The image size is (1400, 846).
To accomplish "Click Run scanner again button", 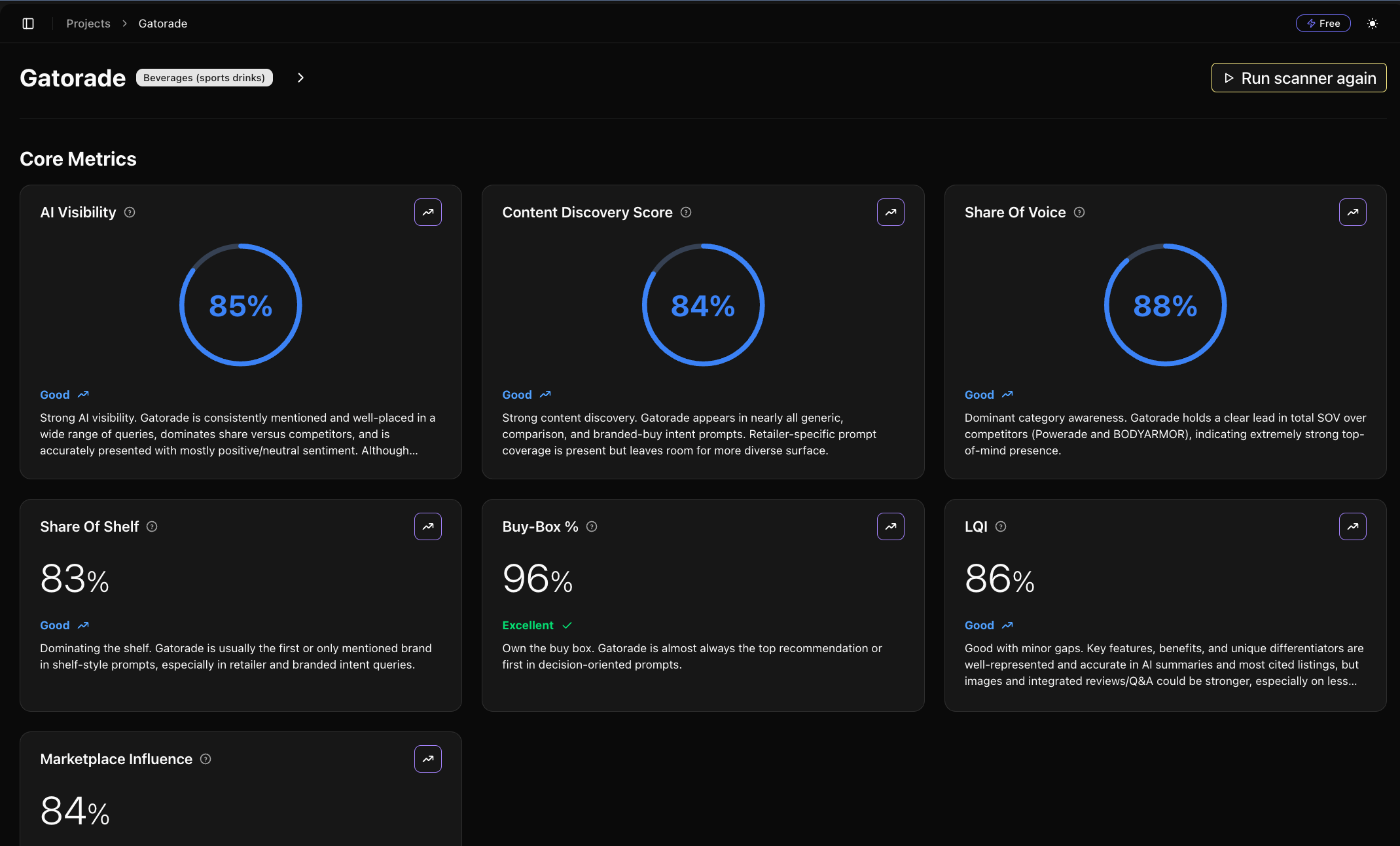I will click(x=1299, y=78).
